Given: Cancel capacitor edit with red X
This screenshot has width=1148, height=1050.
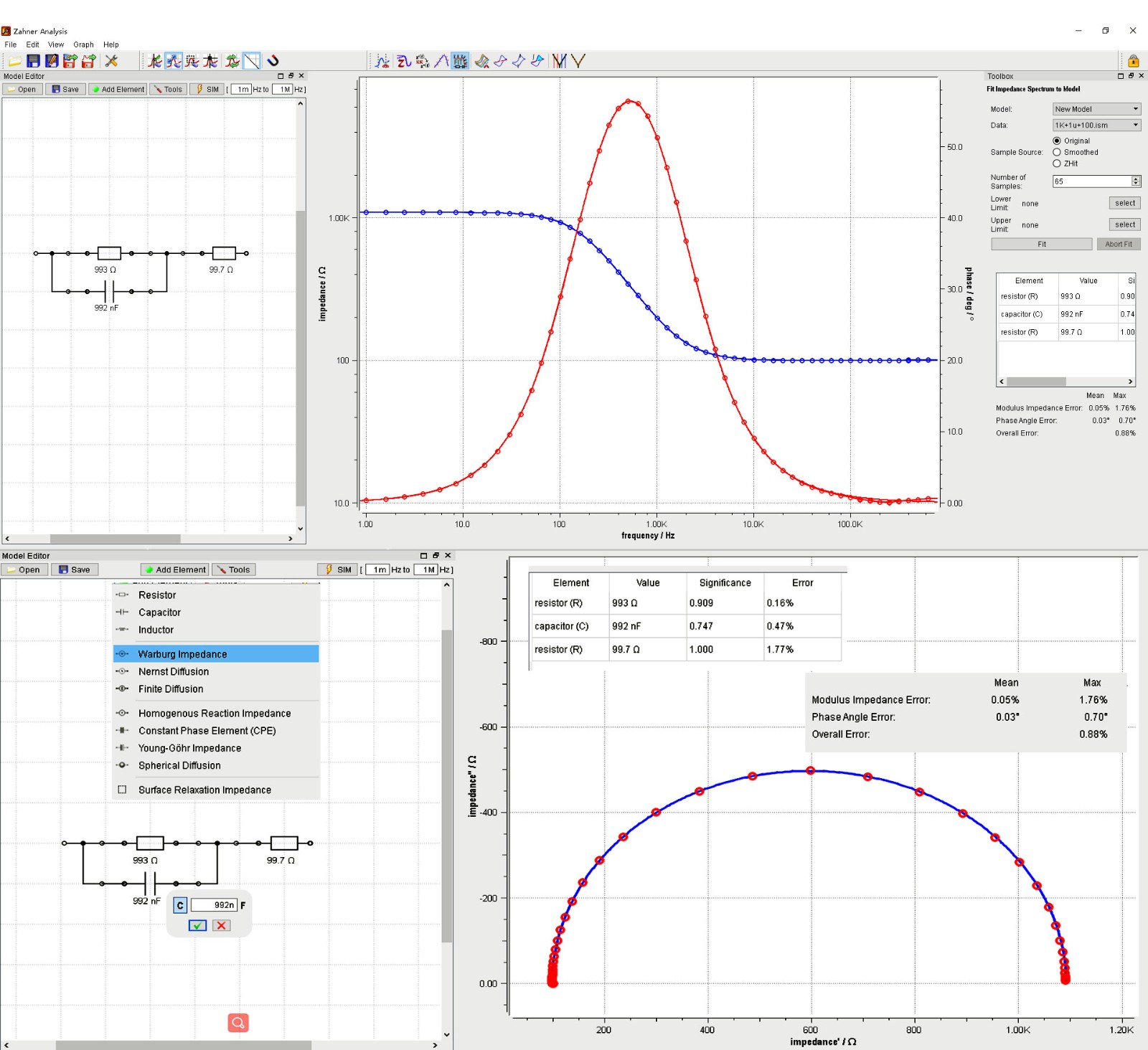Looking at the screenshot, I should point(222,925).
